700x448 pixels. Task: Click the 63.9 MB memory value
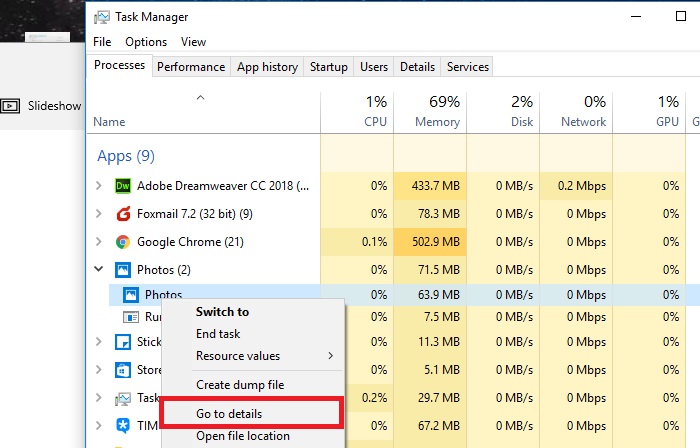438,295
